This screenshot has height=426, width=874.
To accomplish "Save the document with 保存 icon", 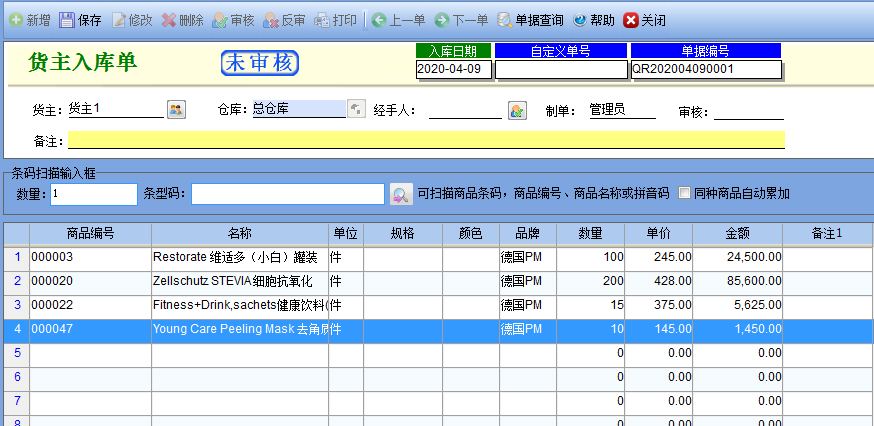I will 67,20.
